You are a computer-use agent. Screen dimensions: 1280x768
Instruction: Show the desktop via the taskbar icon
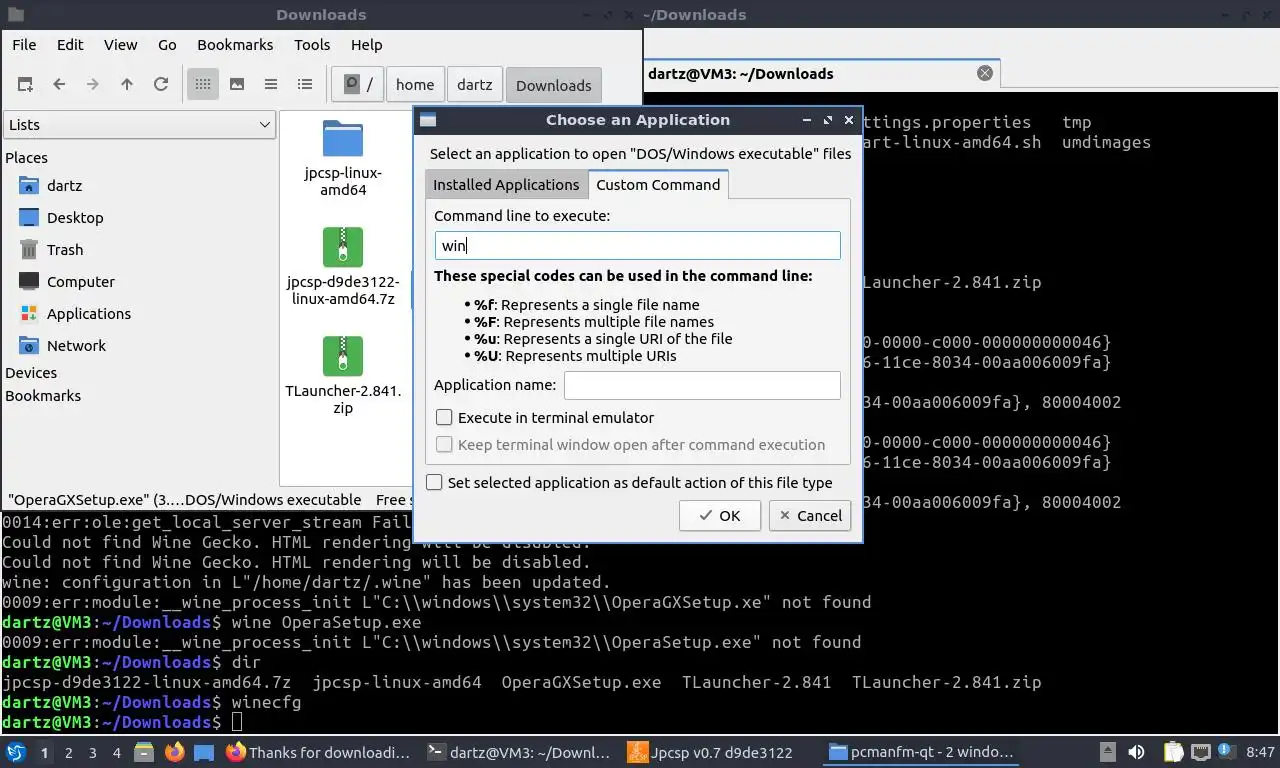[204, 752]
